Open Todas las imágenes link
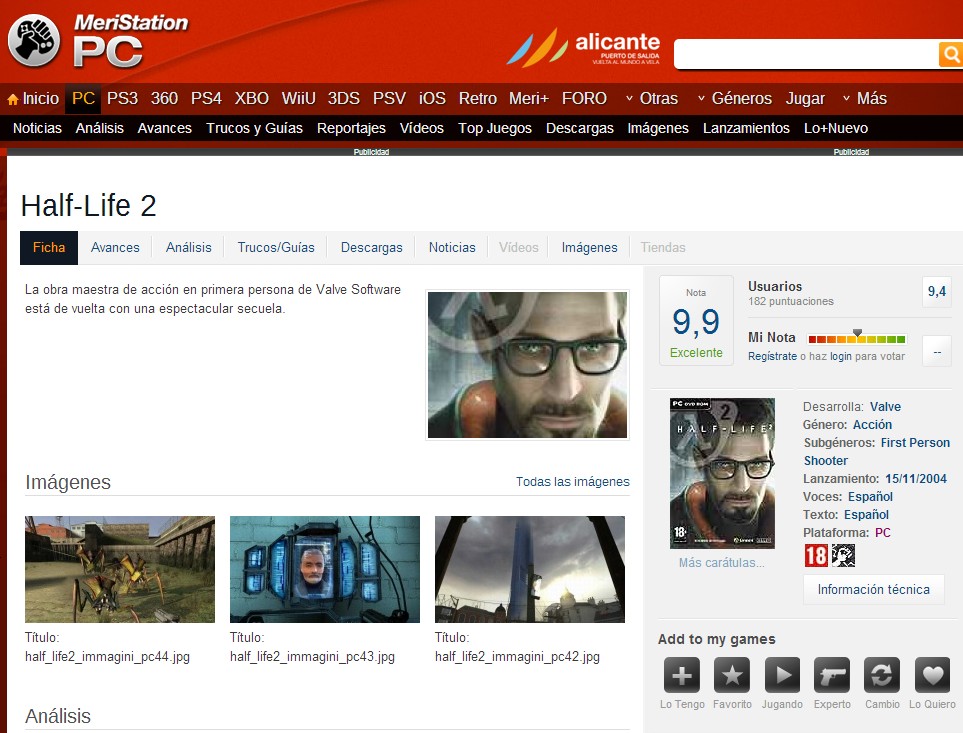This screenshot has width=963, height=733. (x=572, y=481)
